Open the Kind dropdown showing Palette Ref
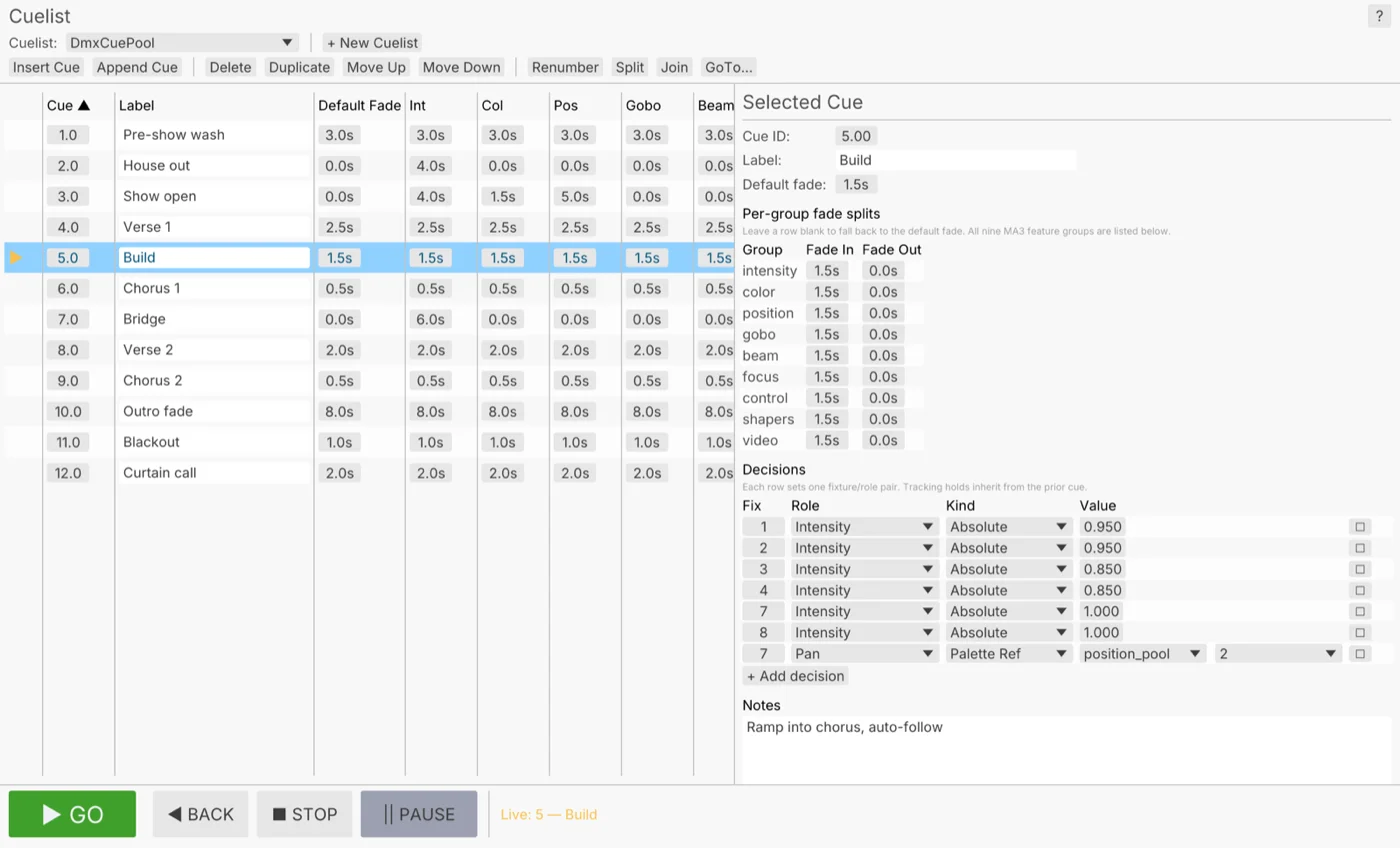 1009,653
